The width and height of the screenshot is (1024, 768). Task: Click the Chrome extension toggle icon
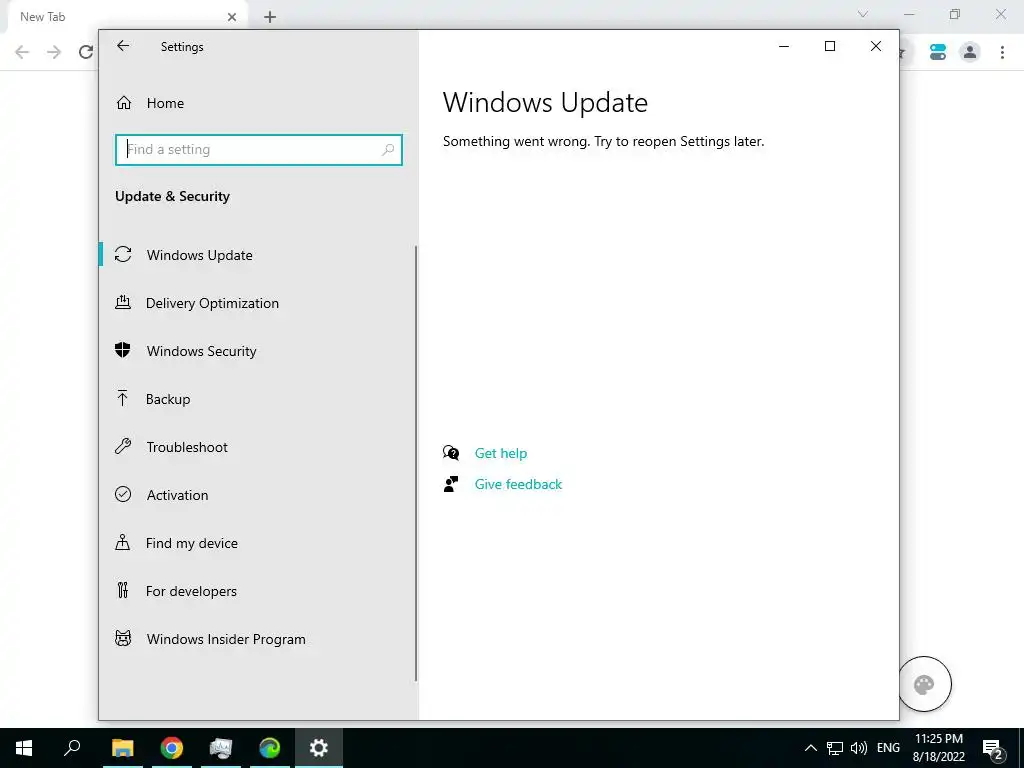coord(938,52)
